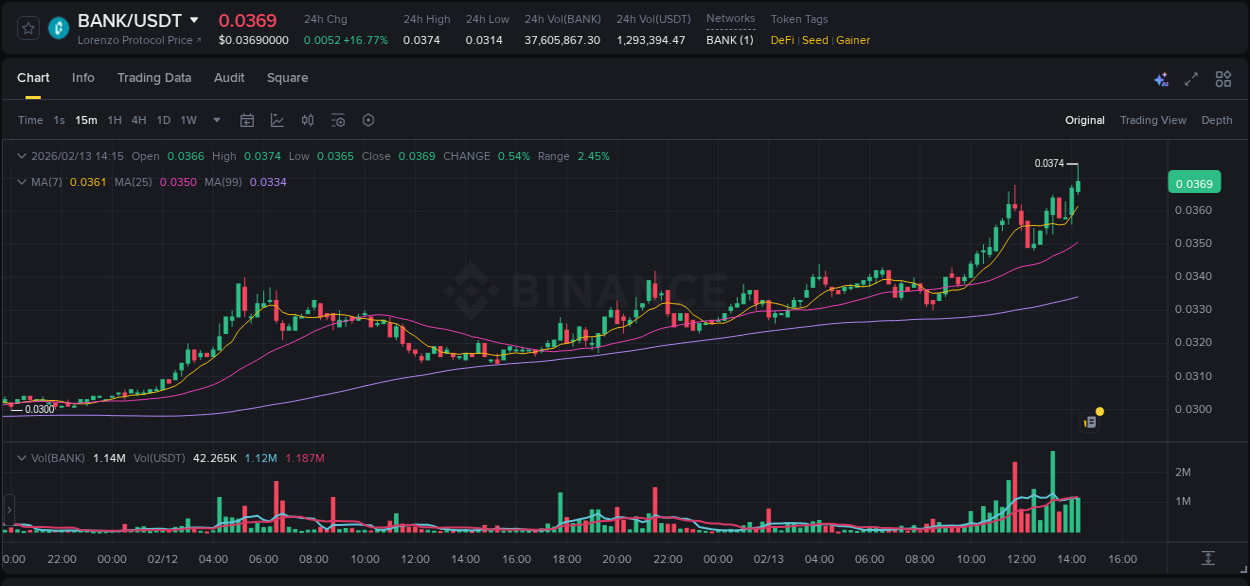This screenshot has width=1250, height=586.
Task: Click the favorite star icon
Action: pos(26,28)
